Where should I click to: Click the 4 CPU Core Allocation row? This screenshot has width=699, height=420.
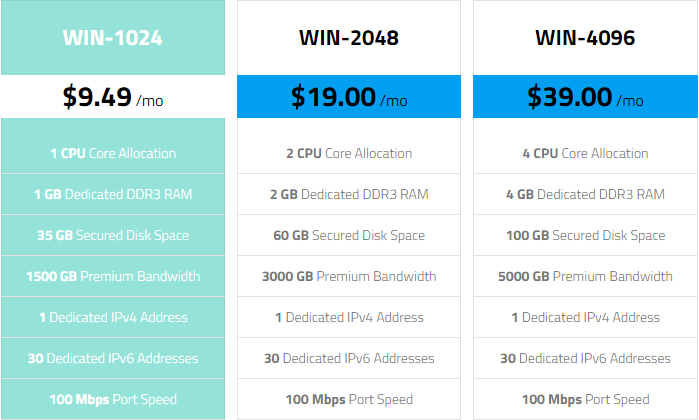(585, 153)
